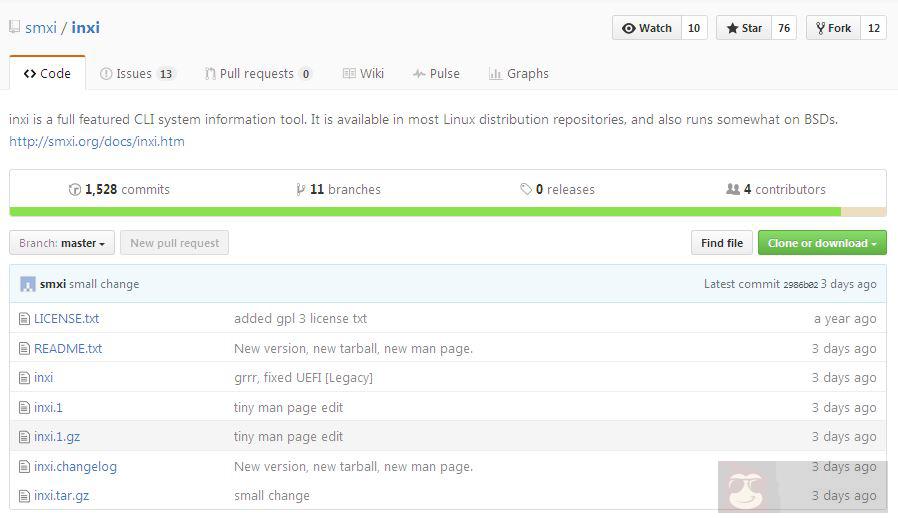Open the watchers count 10
Screen dimensions: 898x518
pyautogui.click(x=694, y=28)
